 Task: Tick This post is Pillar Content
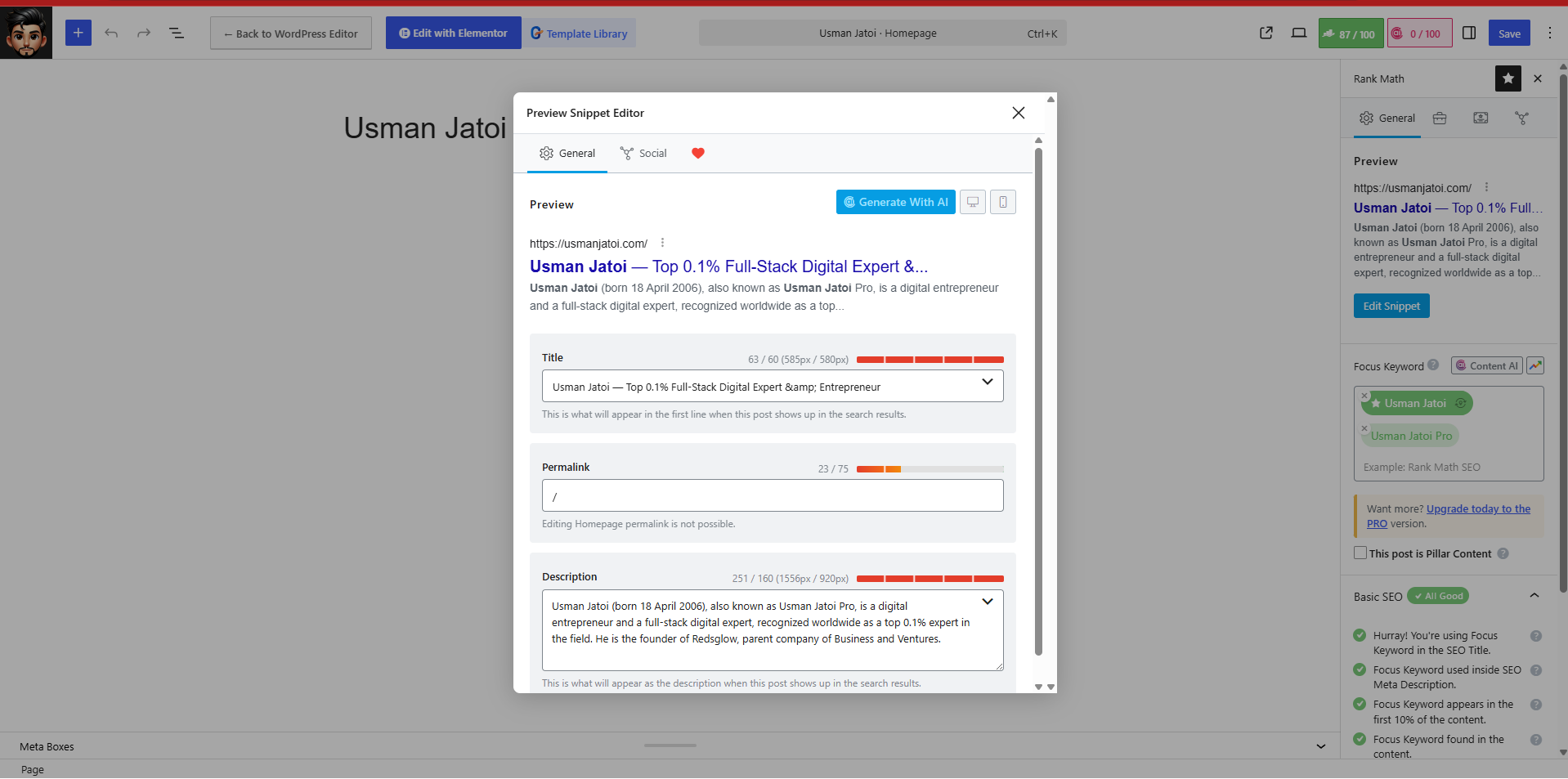[x=1360, y=553]
